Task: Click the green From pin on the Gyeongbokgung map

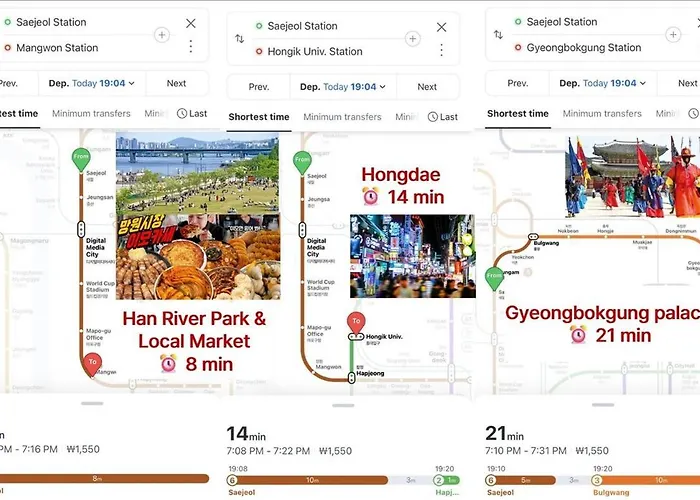Action: pyautogui.click(x=494, y=279)
